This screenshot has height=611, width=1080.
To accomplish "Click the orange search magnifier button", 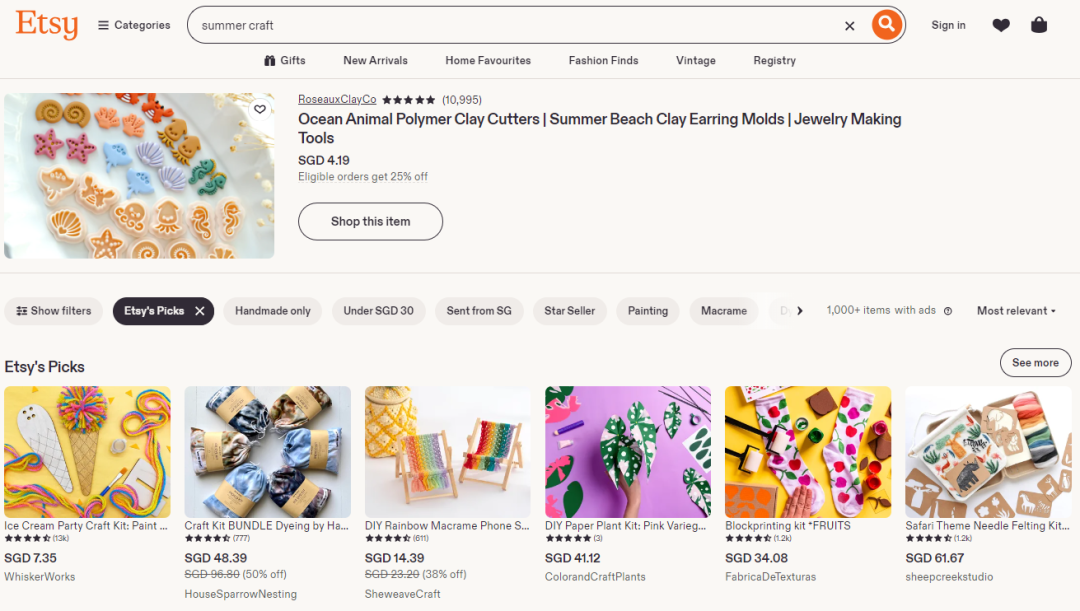I will (886, 25).
